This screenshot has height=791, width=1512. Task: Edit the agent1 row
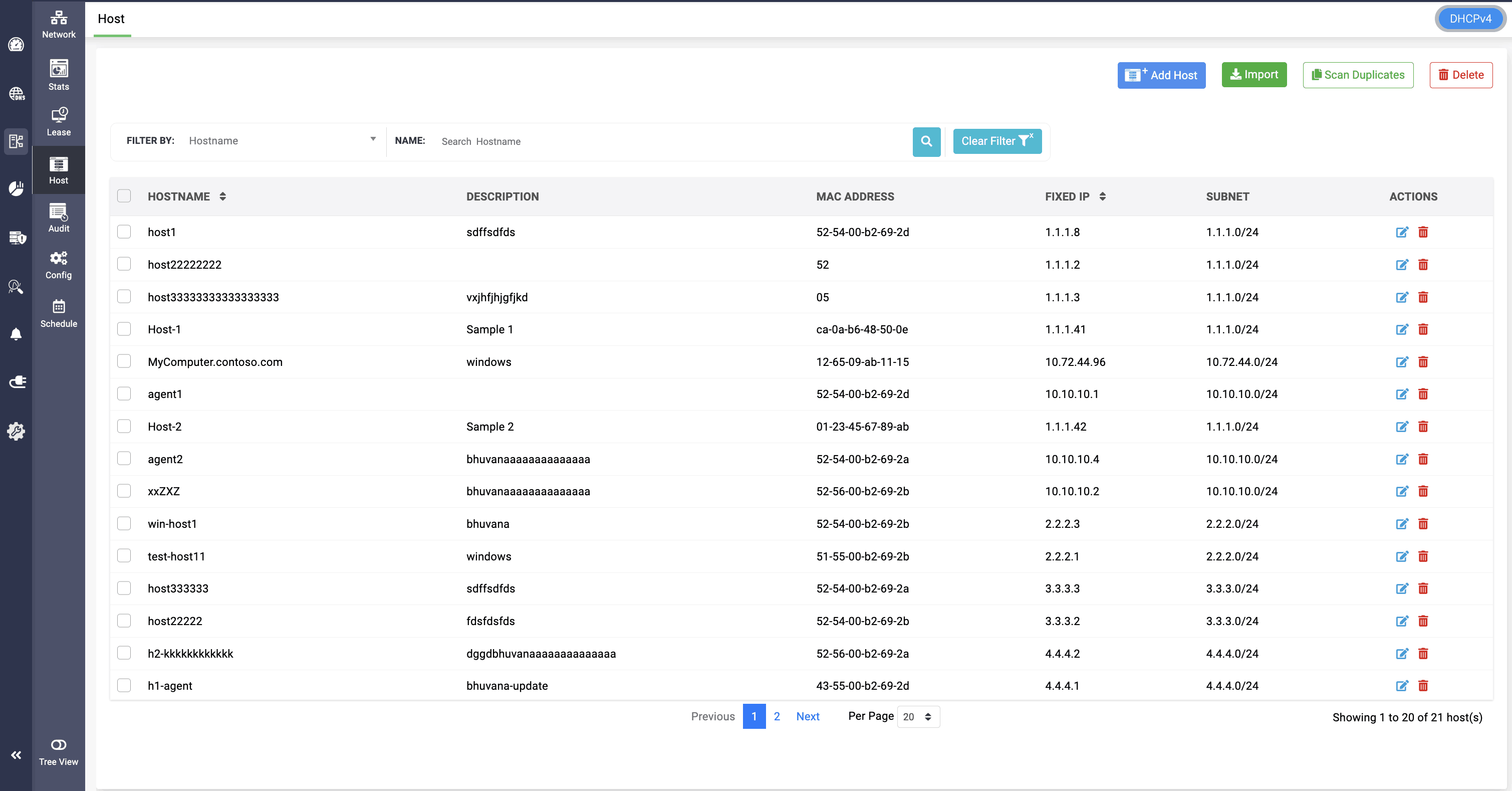[x=1402, y=393]
